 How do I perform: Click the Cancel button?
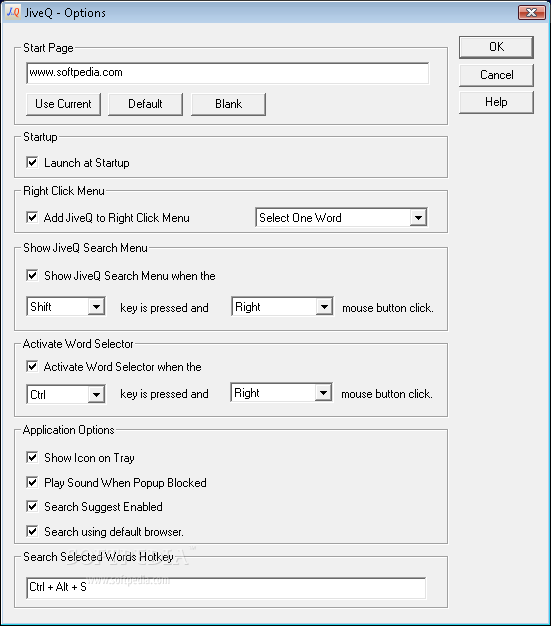496,75
